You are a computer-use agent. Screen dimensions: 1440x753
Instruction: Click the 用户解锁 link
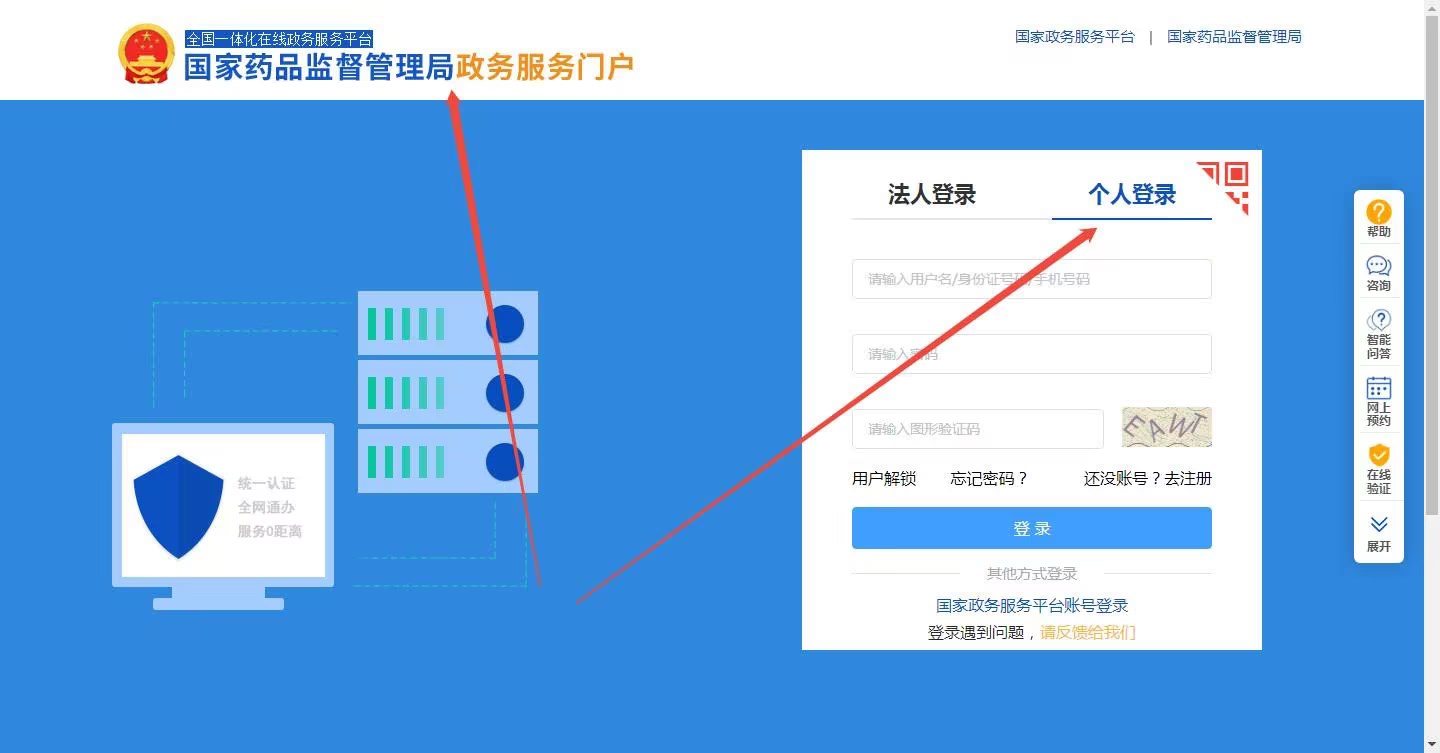coord(884,479)
